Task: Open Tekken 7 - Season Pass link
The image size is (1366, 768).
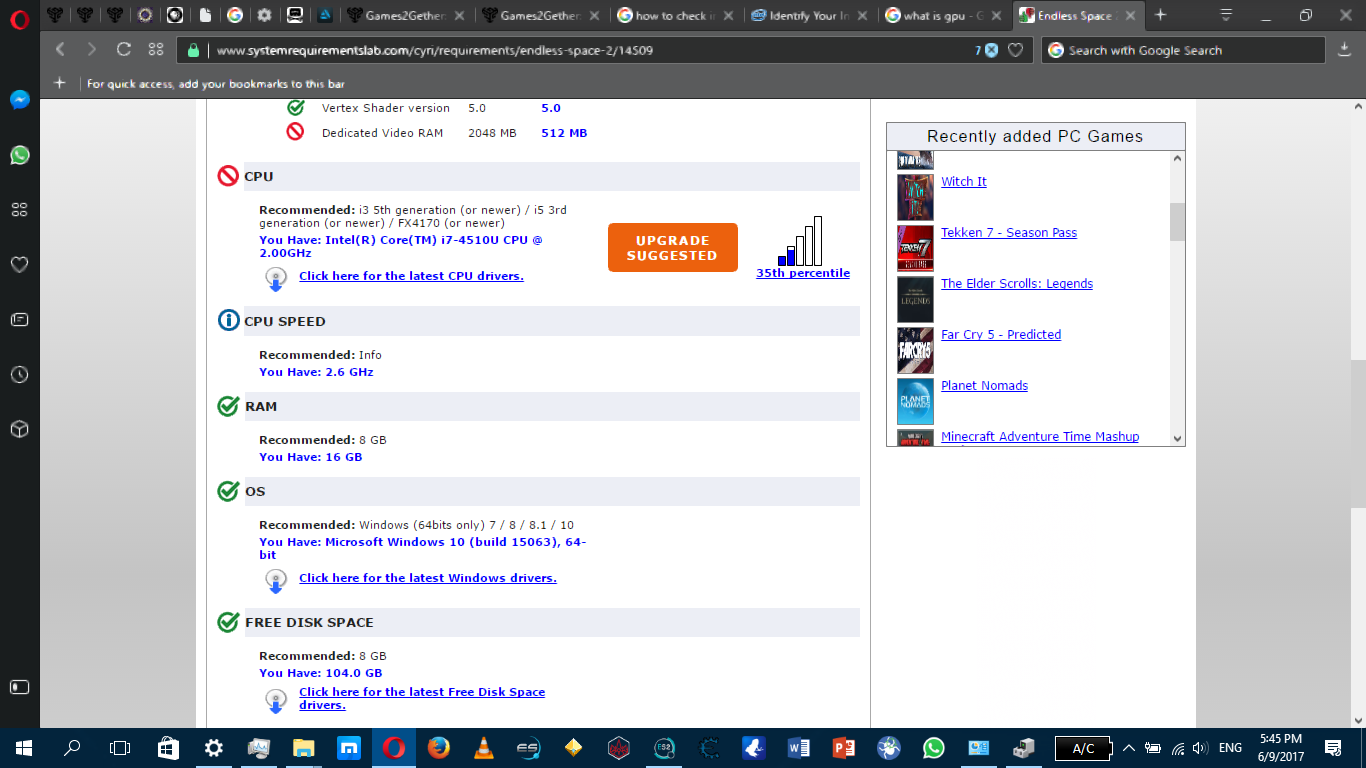Action: pyautogui.click(x=1009, y=233)
